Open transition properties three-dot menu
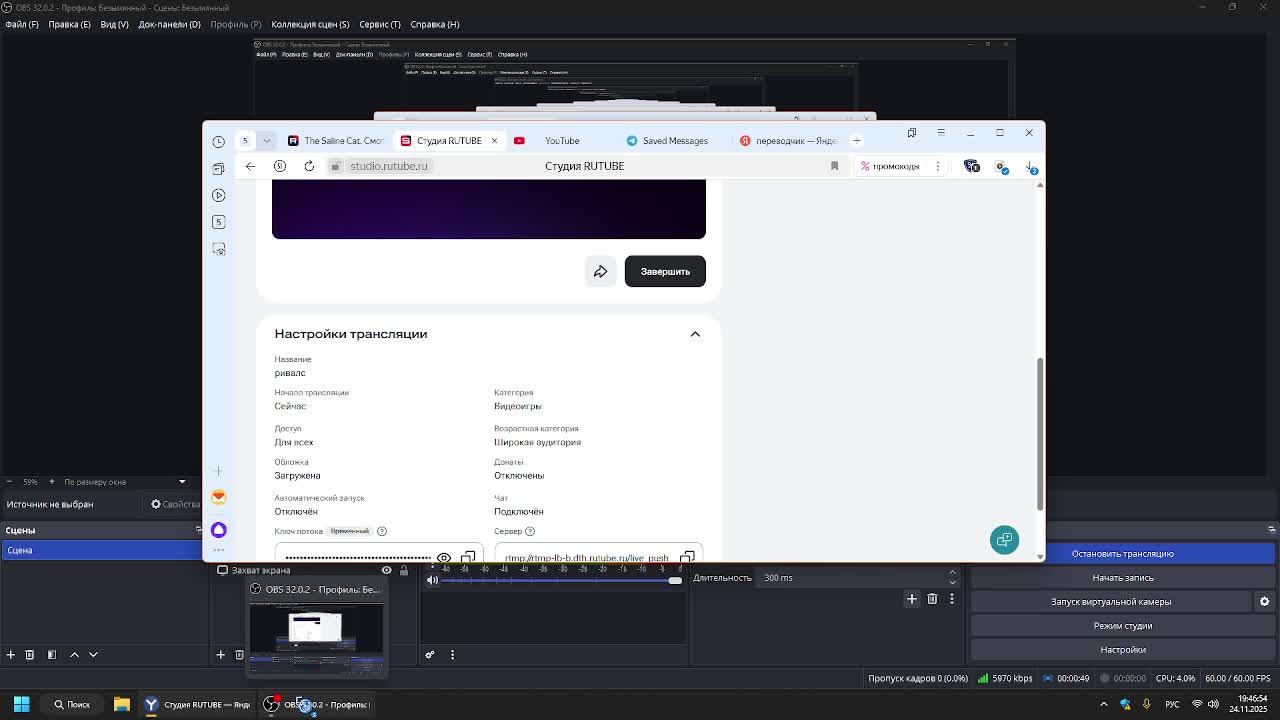 click(952, 599)
